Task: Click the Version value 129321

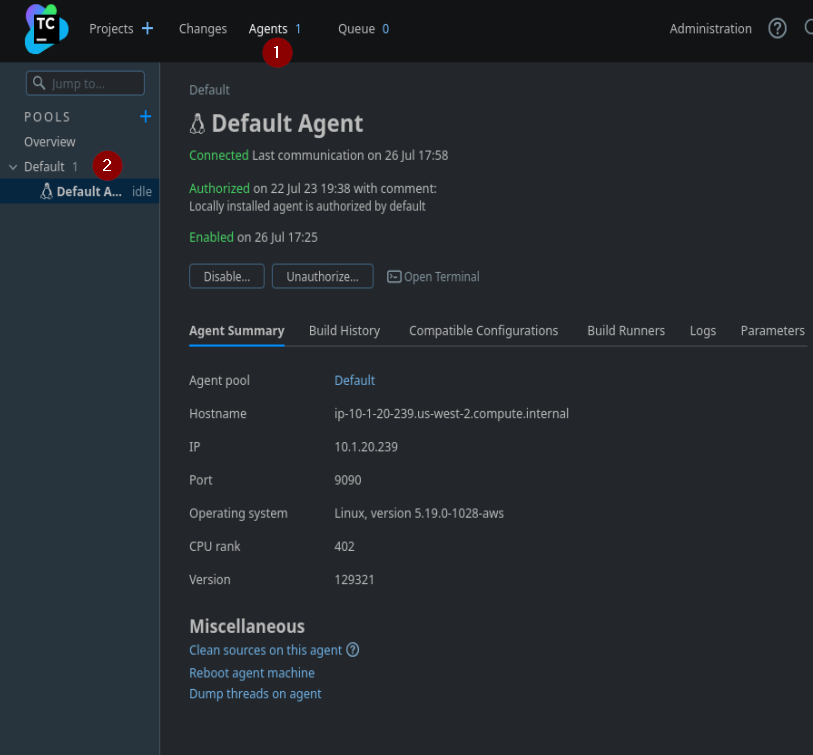Action: 354,580
